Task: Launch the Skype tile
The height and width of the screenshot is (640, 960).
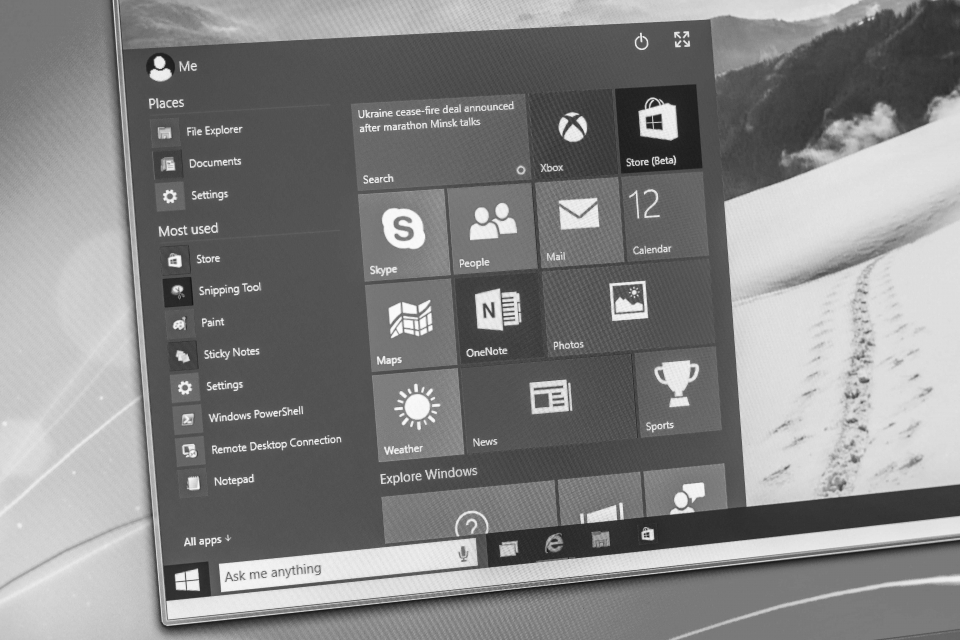Action: (404, 235)
